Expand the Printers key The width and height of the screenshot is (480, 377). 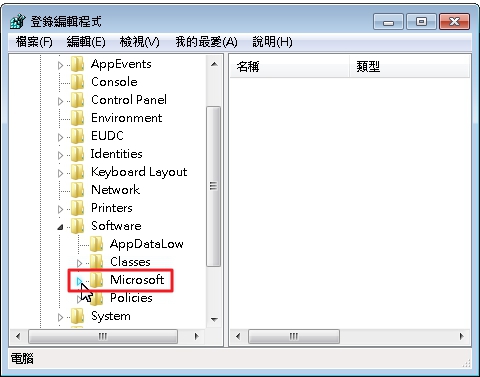[x=60, y=209]
